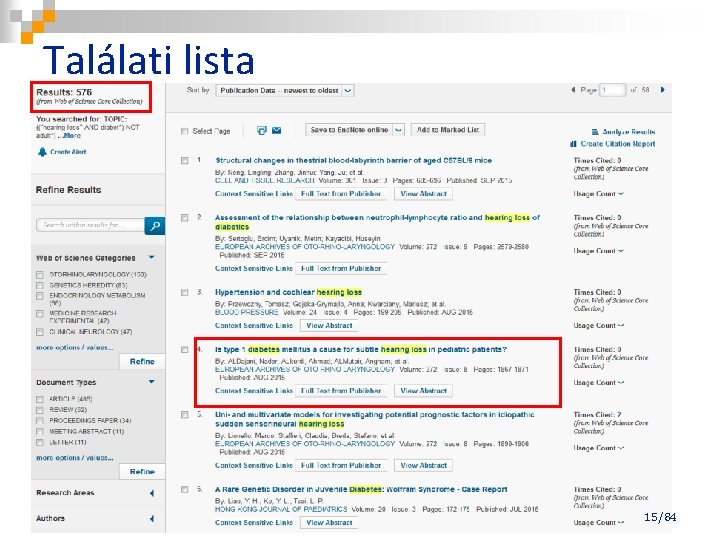Image resolution: width=720 pixels, height=540 pixels.
Task: Click the page number input field
Action: pyautogui.click(x=613, y=90)
